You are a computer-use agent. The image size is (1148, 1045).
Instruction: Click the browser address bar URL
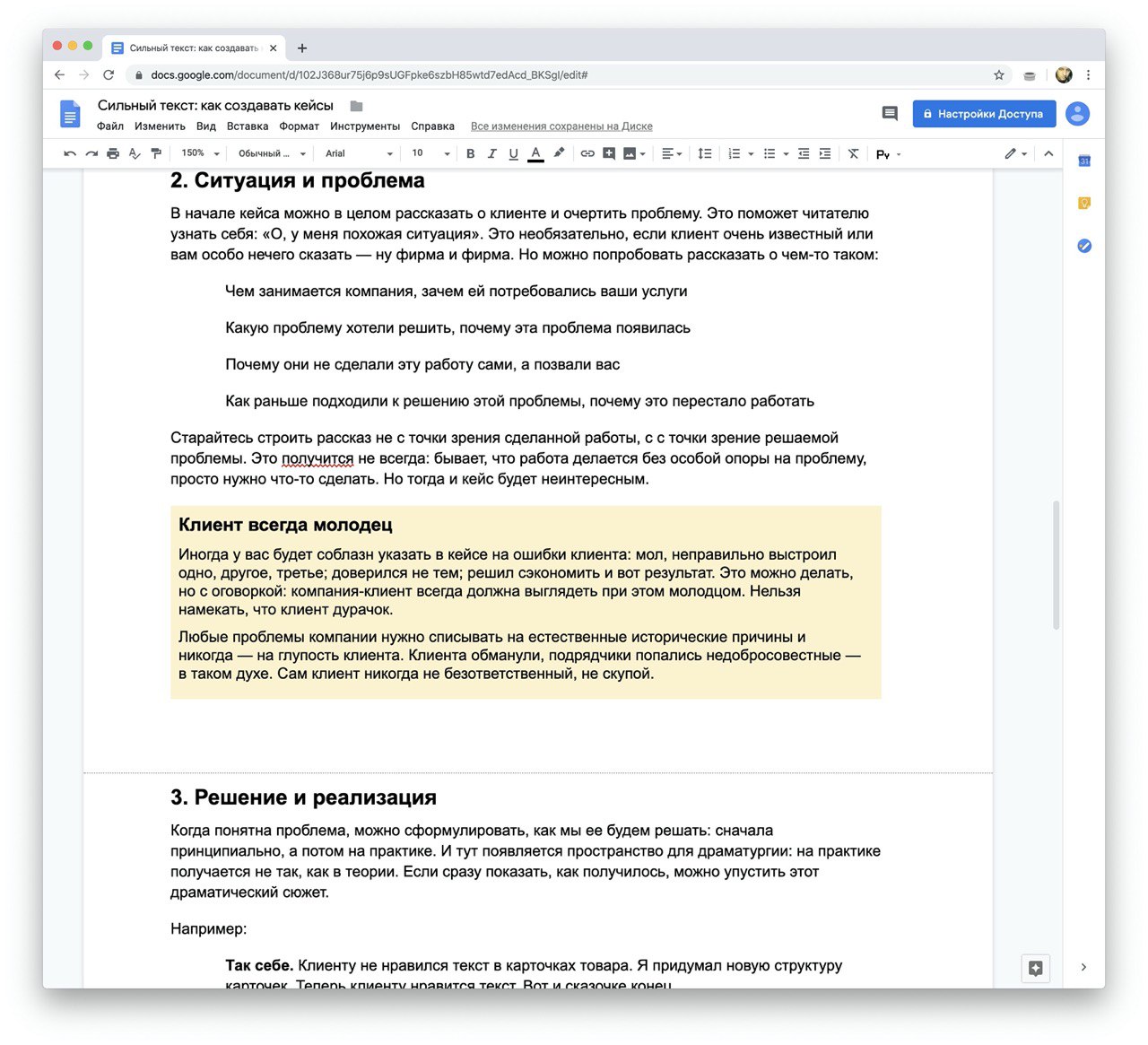click(369, 75)
